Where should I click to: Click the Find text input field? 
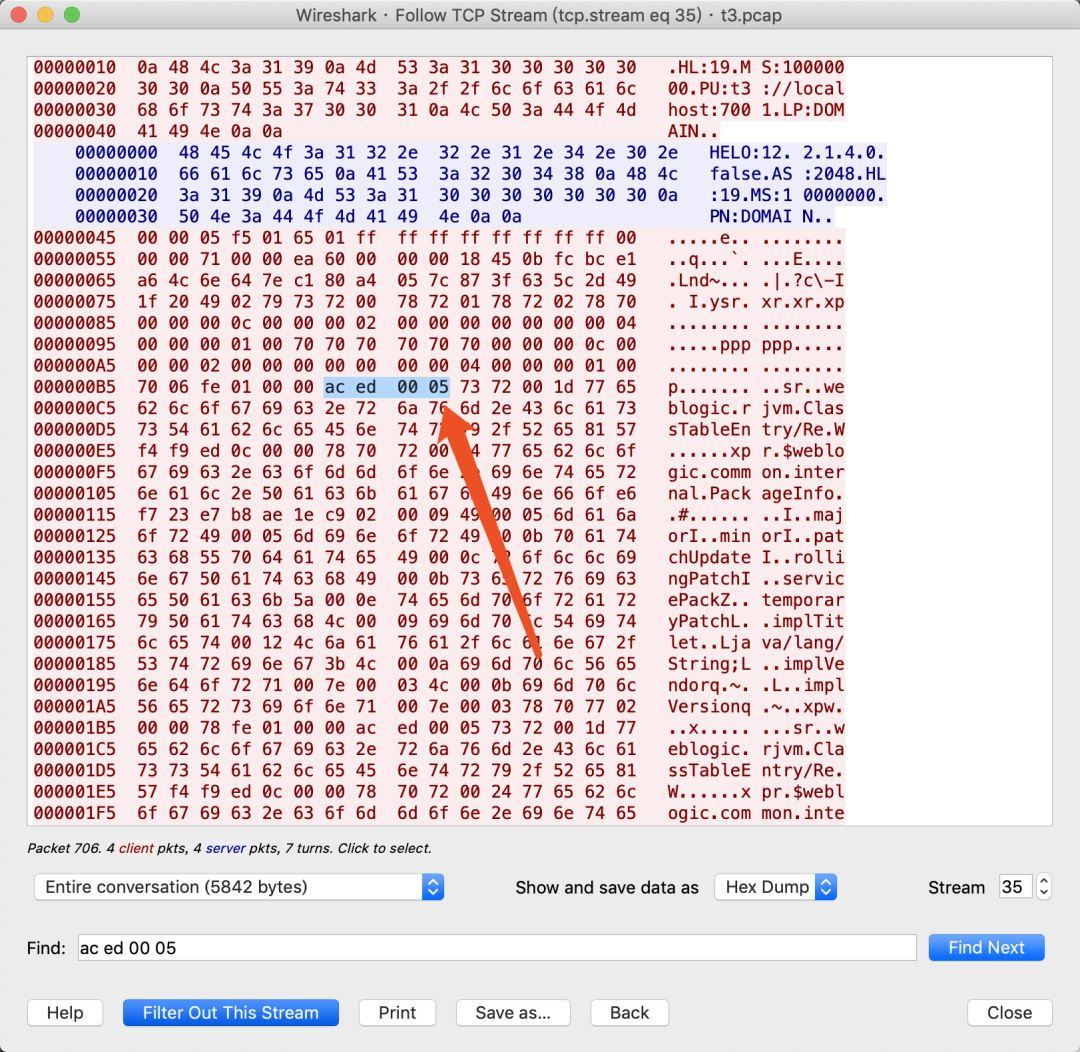pos(497,947)
